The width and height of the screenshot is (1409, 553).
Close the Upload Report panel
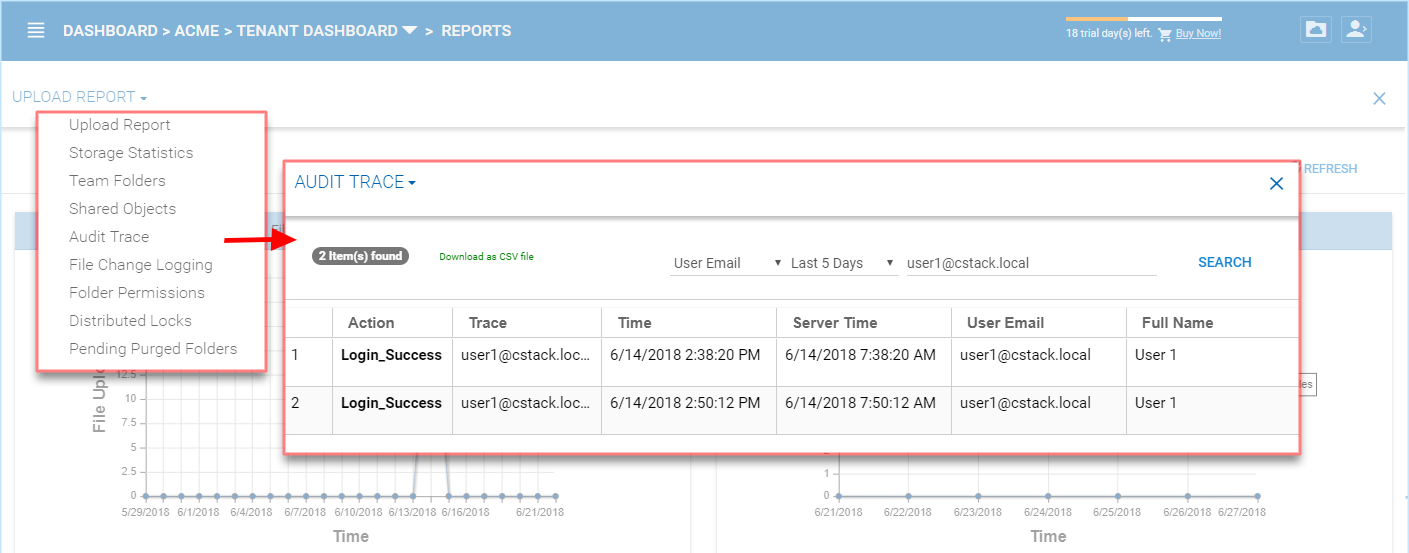tap(1379, 98)
